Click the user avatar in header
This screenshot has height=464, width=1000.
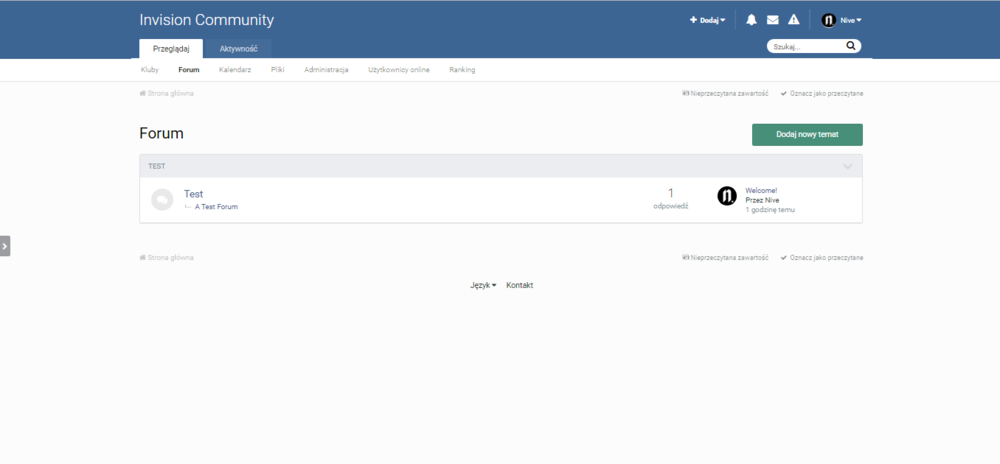(828, 20)
